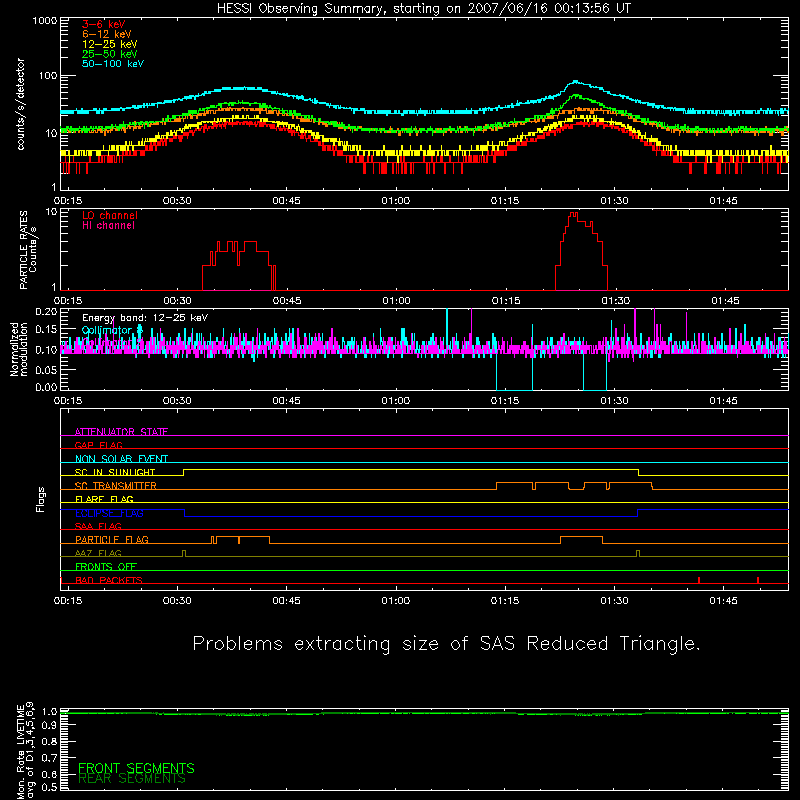Click the BAD_PACKETS spike near 01:42
The width and height of the screenshot is (800, 800).
699,580
